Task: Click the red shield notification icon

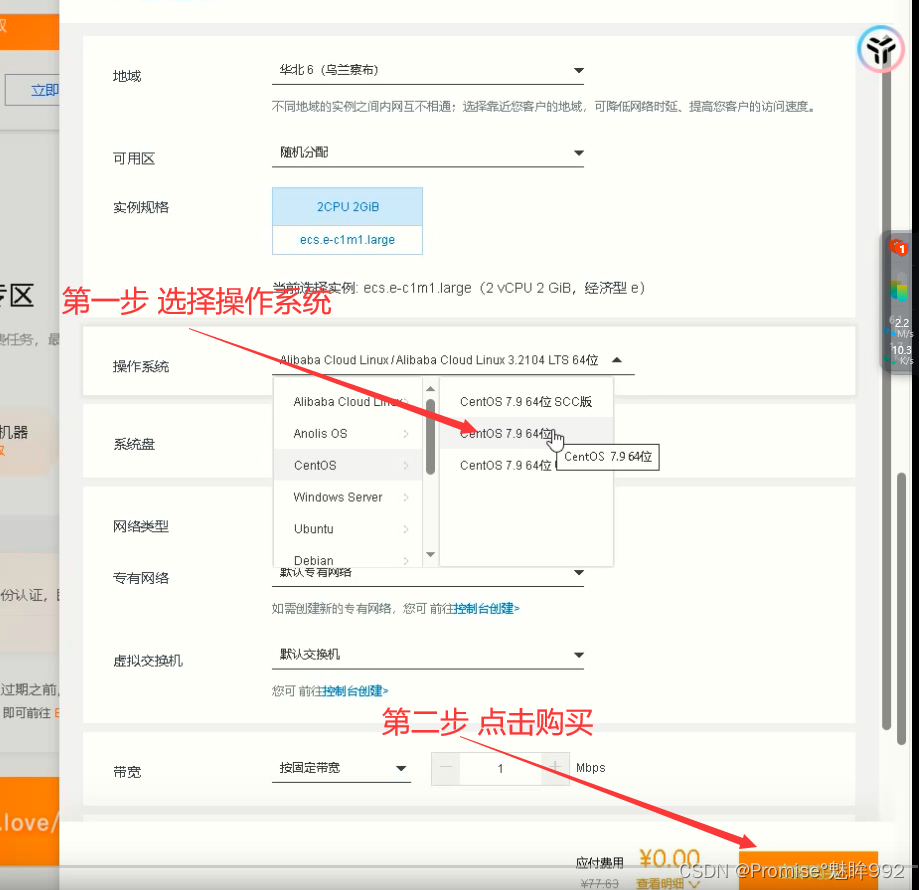Action: point(898,248)
